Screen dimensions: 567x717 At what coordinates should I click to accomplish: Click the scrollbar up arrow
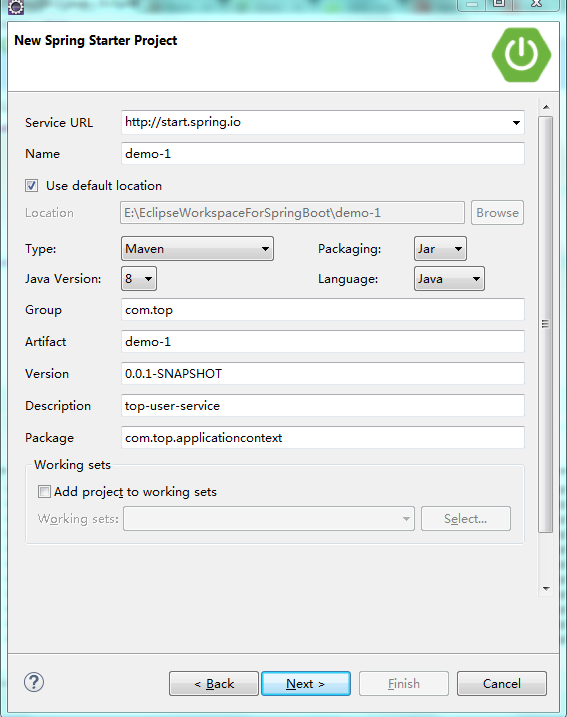click(546, 107)
